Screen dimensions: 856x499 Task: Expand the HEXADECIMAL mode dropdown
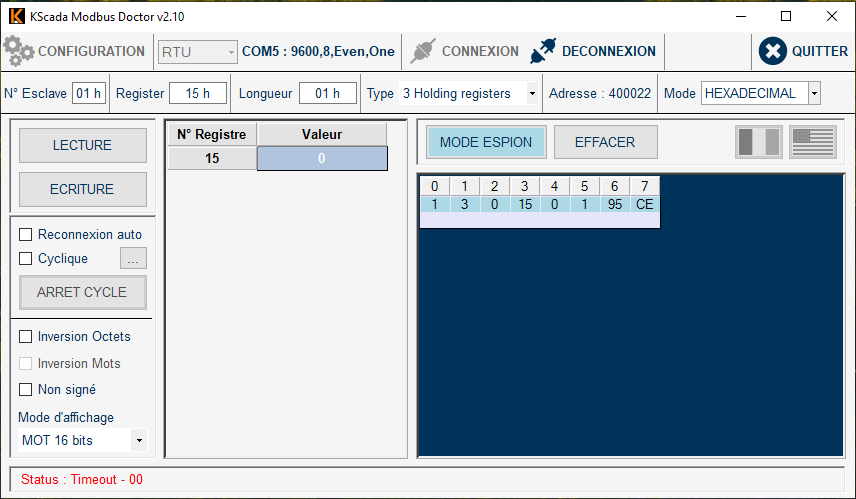[813, 94]
